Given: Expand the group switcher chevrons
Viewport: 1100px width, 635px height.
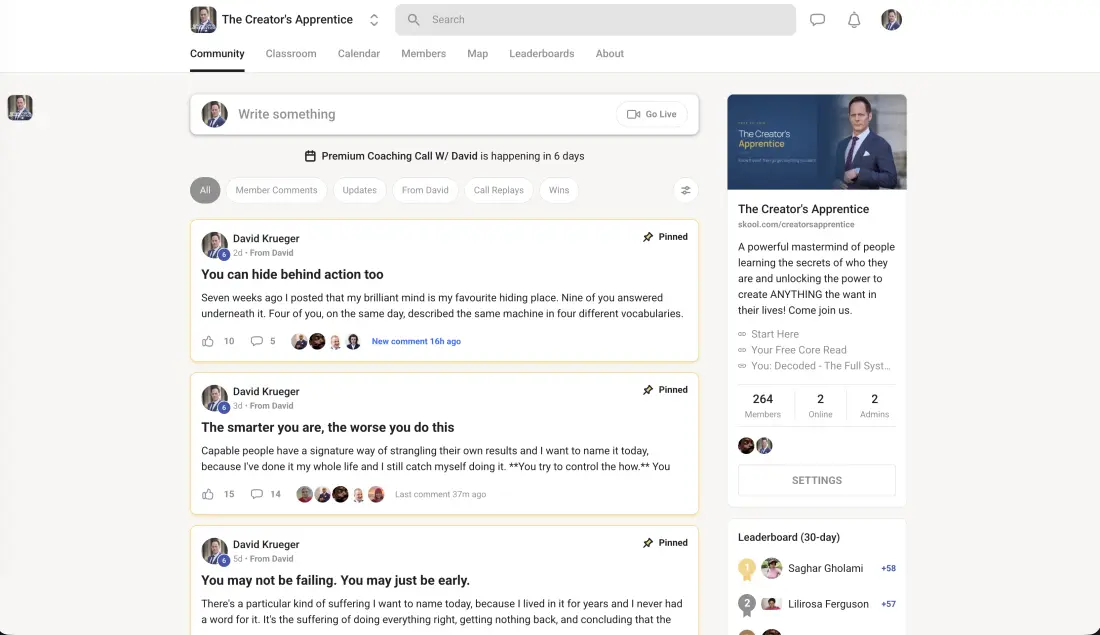Looking at the screenshot, I should coord(374,20).
